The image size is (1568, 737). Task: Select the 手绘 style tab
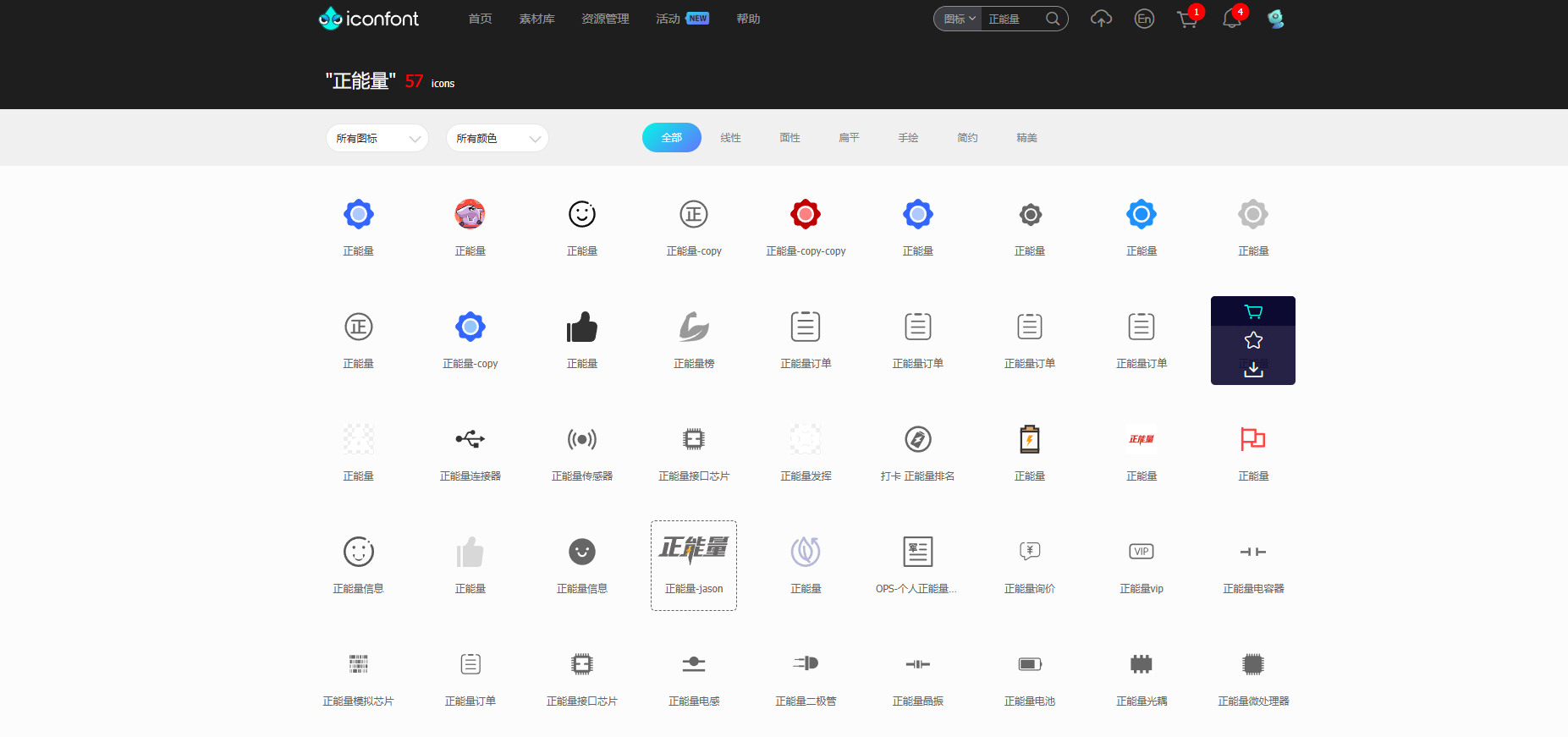click(909, 137)
